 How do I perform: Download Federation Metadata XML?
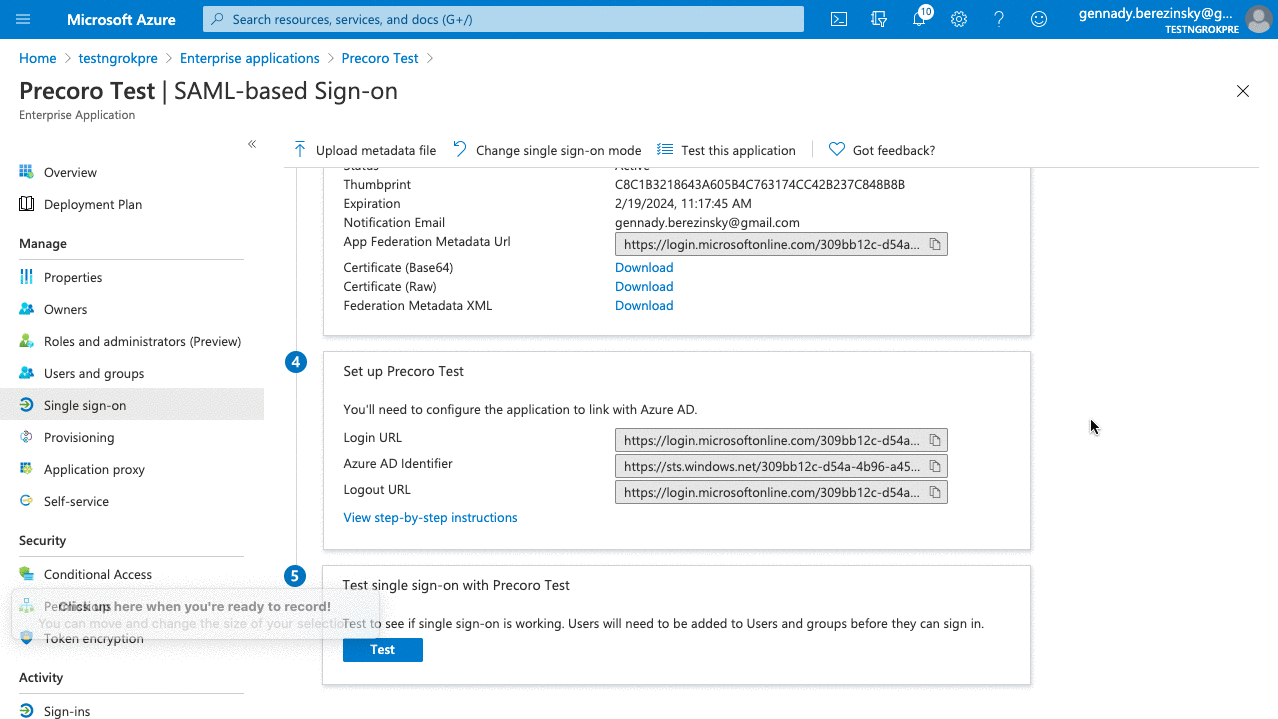point(644,305)
